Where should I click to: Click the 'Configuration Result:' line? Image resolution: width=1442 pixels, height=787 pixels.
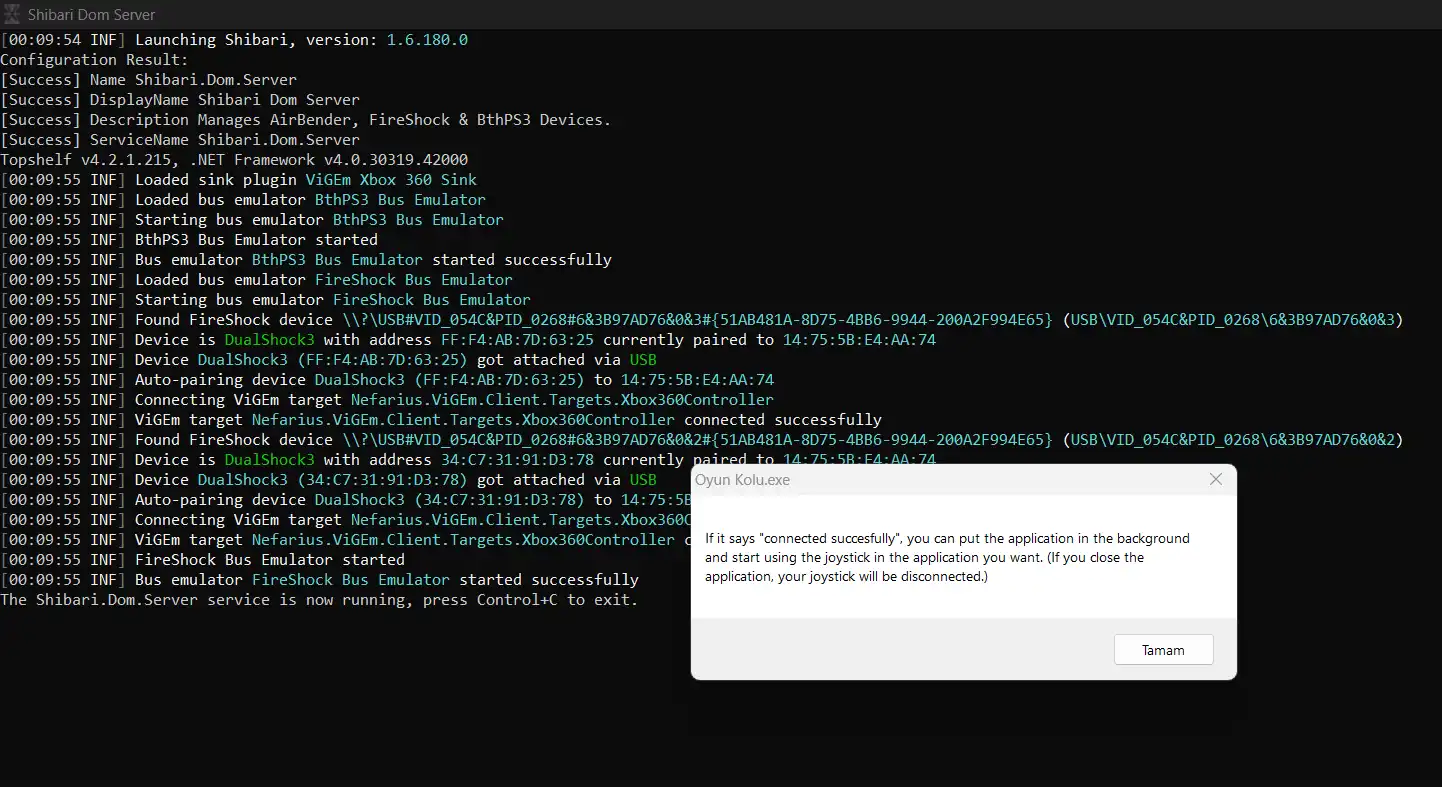(94, 60)
